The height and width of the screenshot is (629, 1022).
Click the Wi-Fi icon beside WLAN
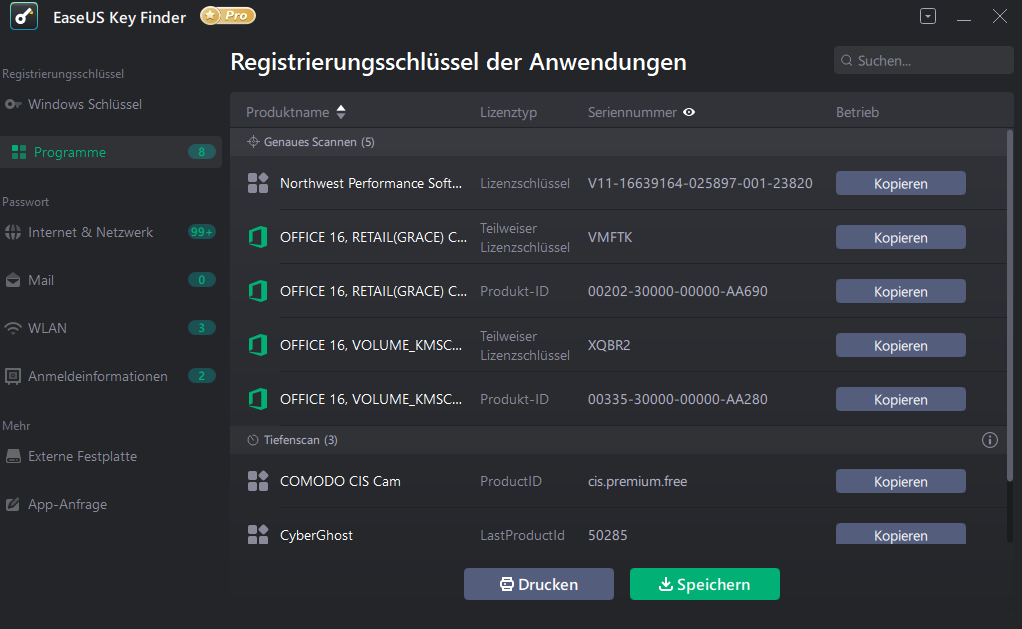tap(13, 328)
